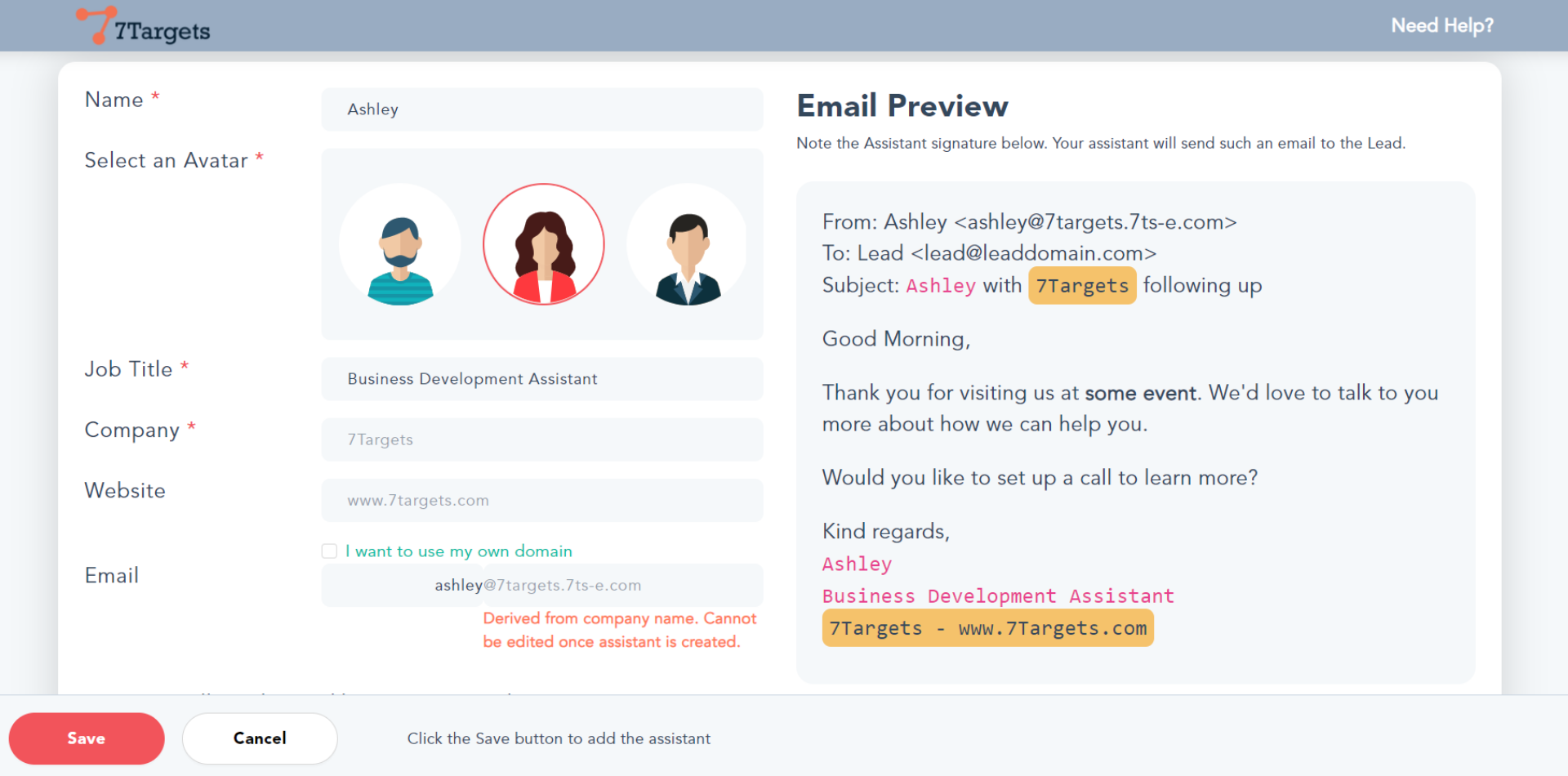The width and height of the screenshot is (1568, 776).
Task: Click the Email Preview heading
Action: [x=902, y=106]
